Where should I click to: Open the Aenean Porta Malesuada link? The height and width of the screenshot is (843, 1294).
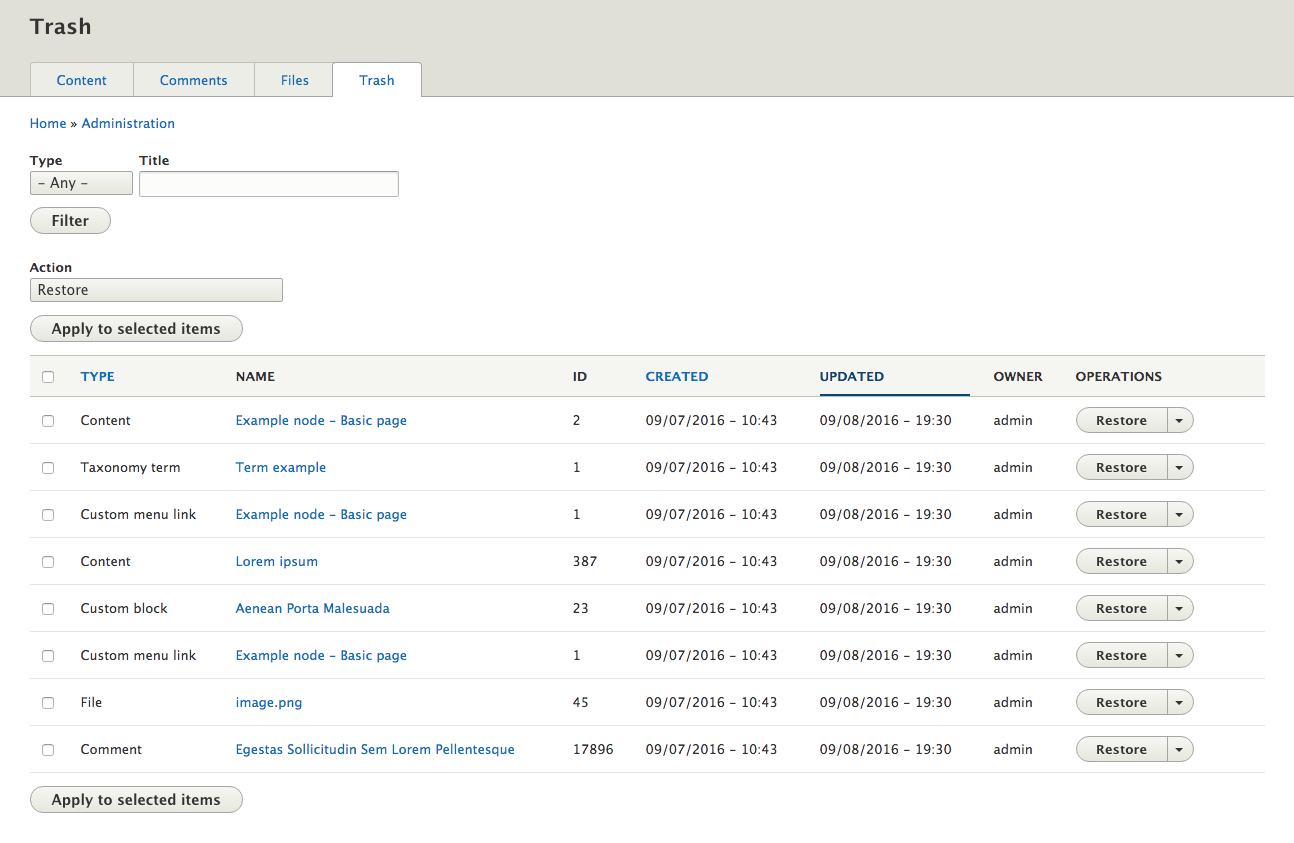click(312, 609)
